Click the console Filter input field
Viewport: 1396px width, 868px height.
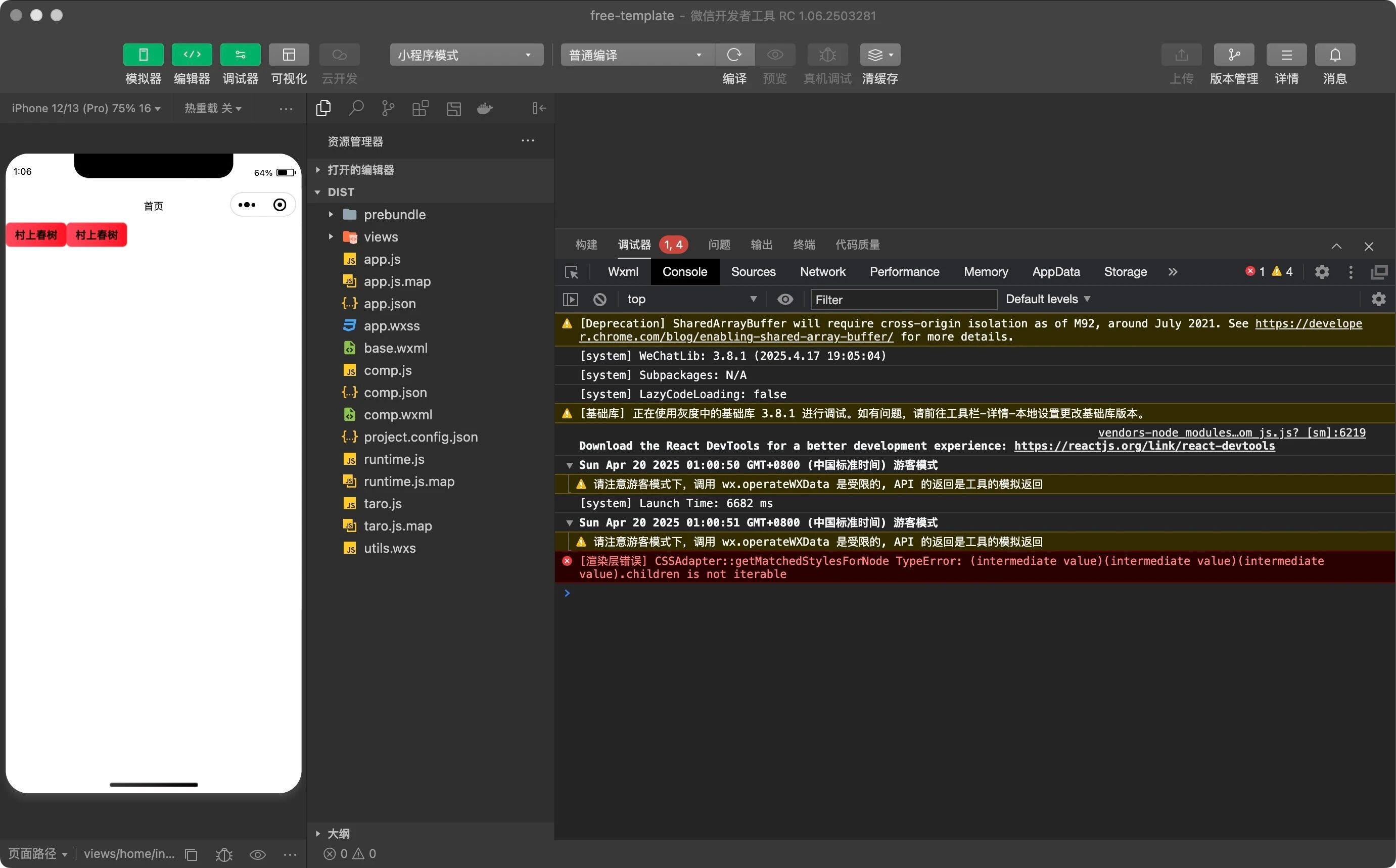(x=903, y=300)
